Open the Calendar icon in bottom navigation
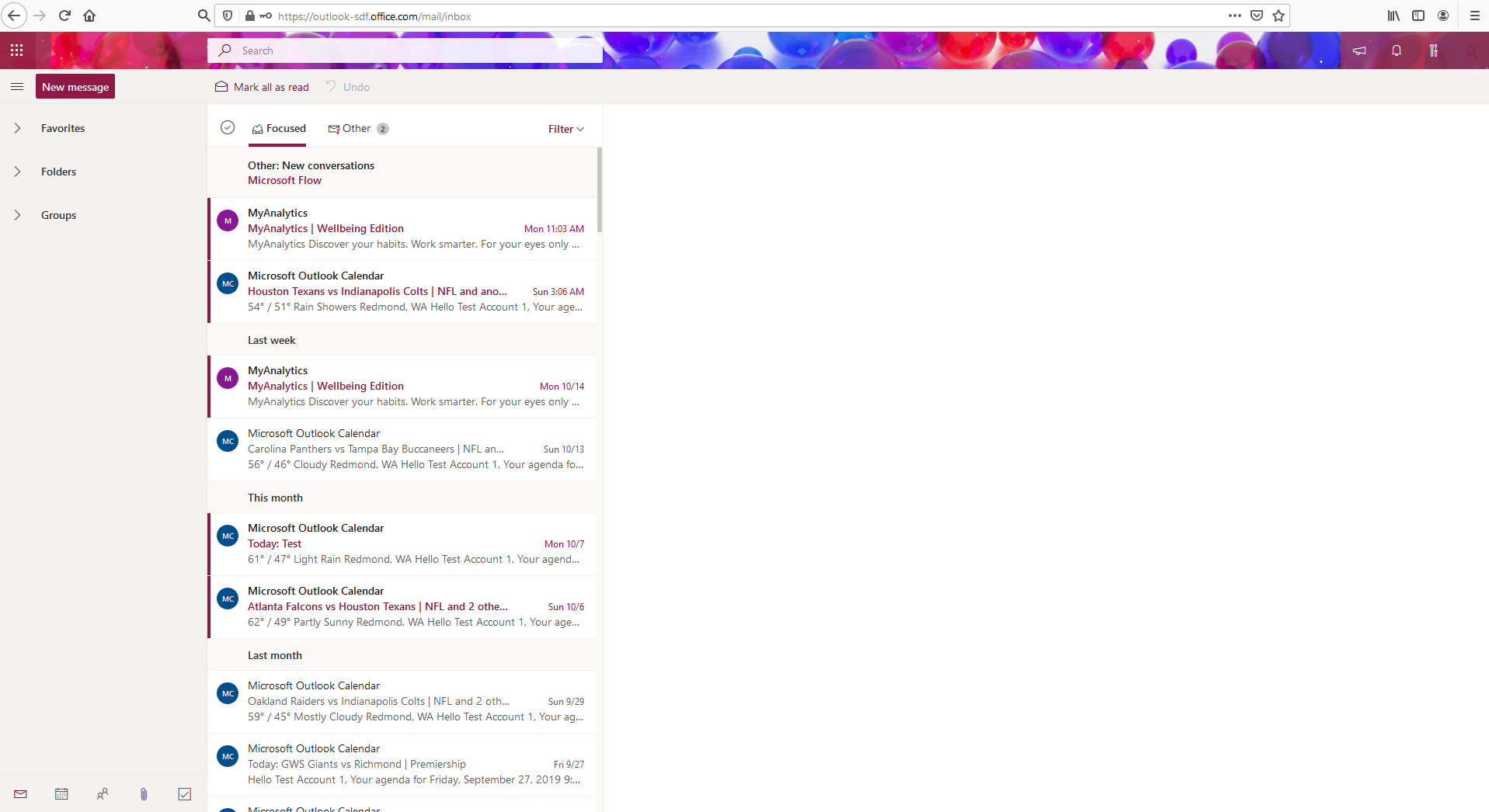 click(x=61, y=793)
